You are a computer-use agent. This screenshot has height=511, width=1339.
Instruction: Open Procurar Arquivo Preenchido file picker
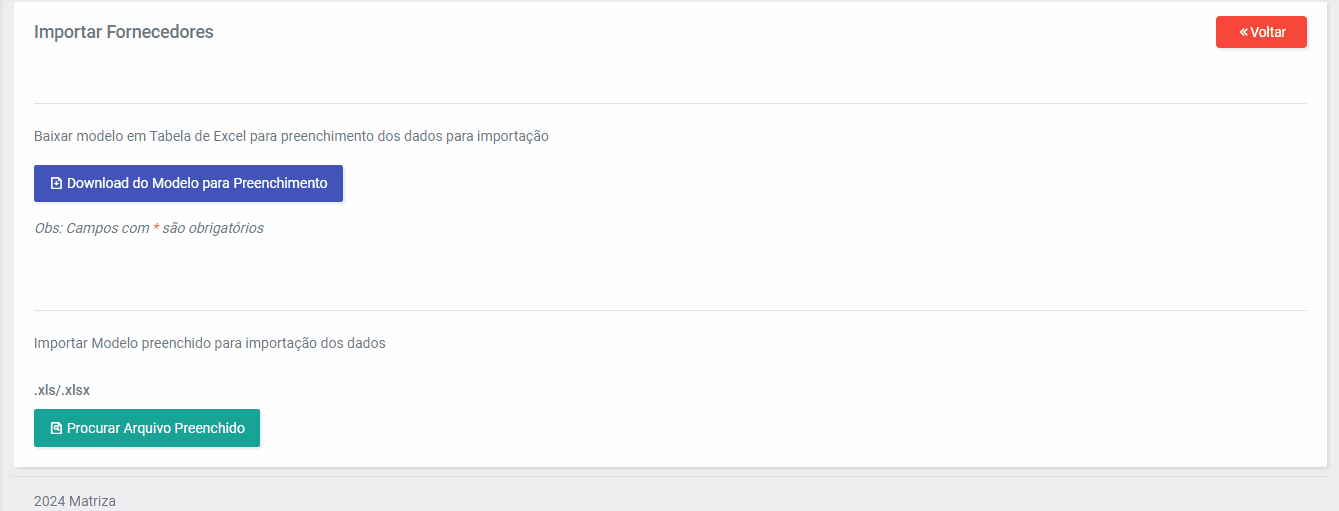pos(147,428)
